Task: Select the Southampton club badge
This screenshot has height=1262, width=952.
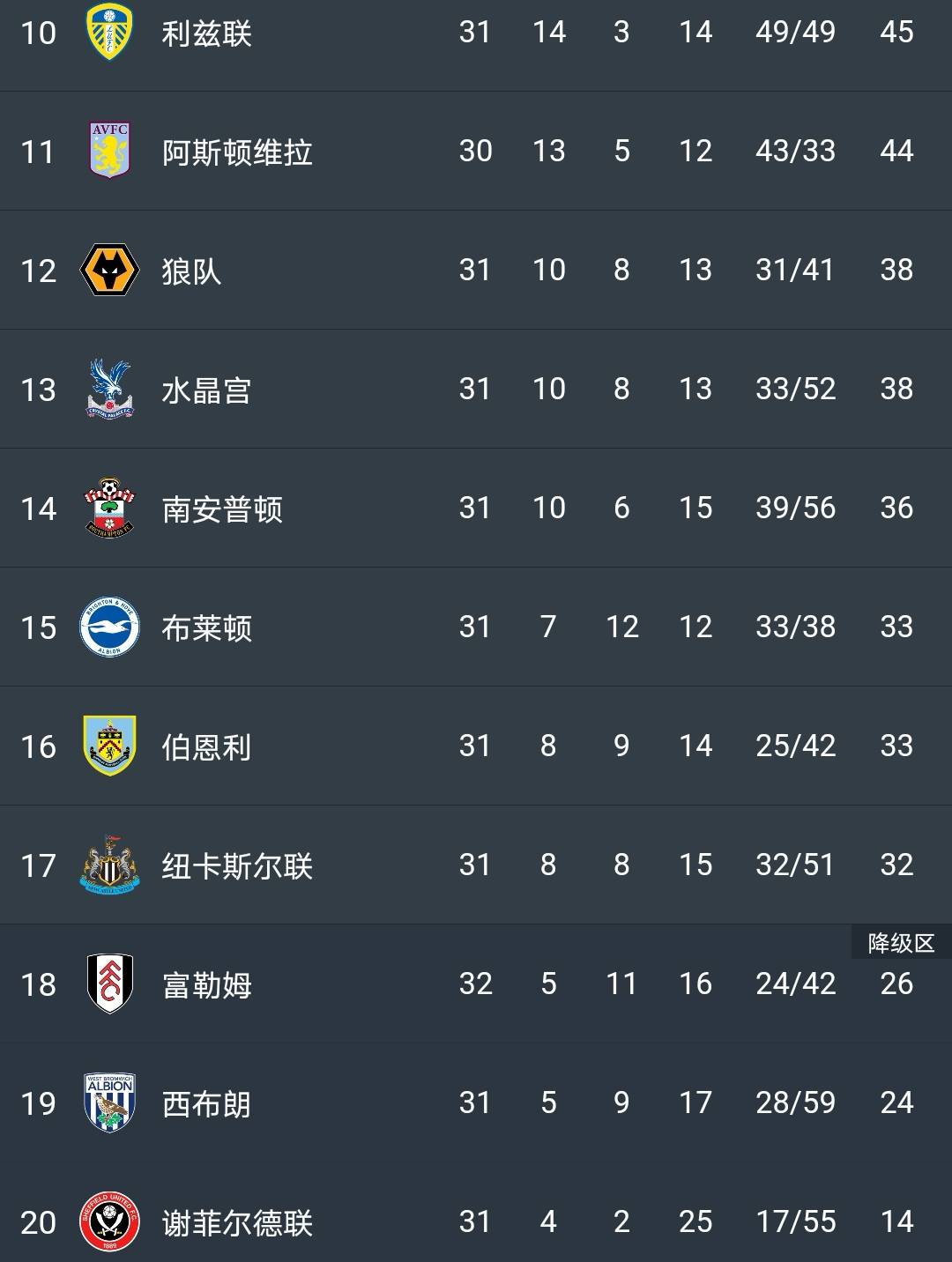Action: tap(109, 508)
